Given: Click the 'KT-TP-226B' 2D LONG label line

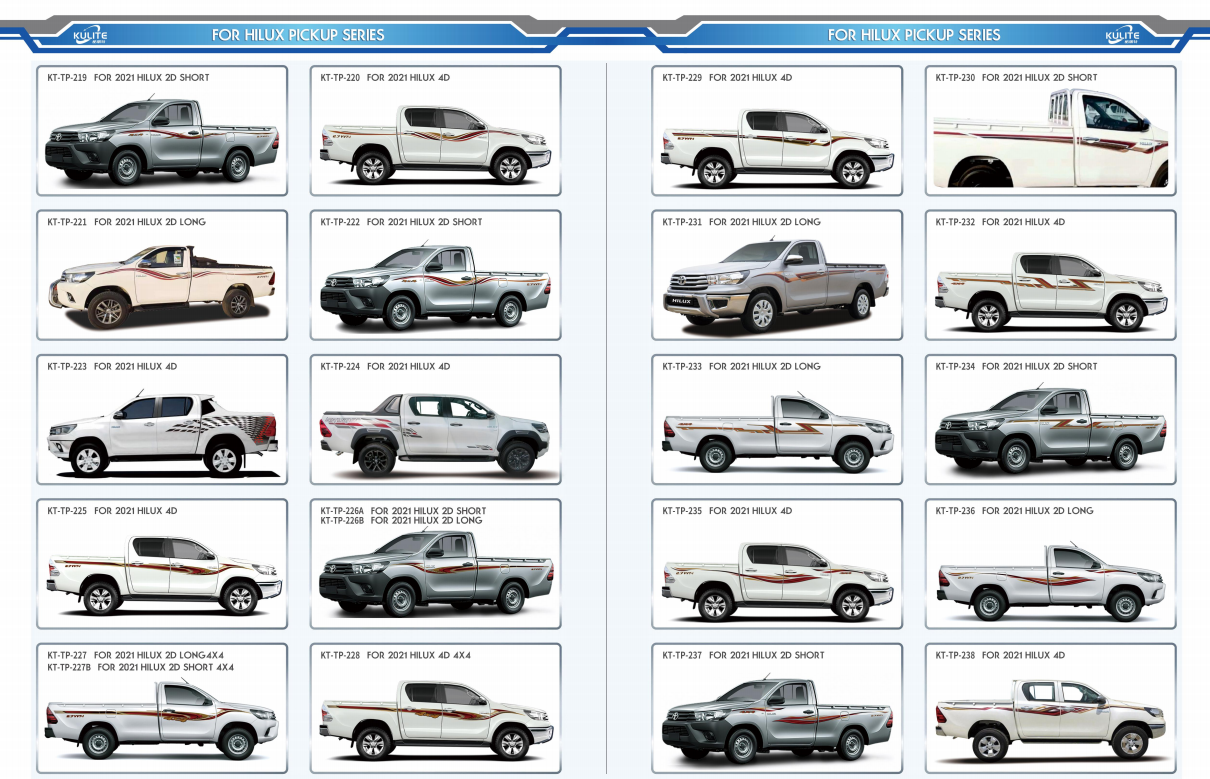Looking at the screenshot, I should coord(401,521).
